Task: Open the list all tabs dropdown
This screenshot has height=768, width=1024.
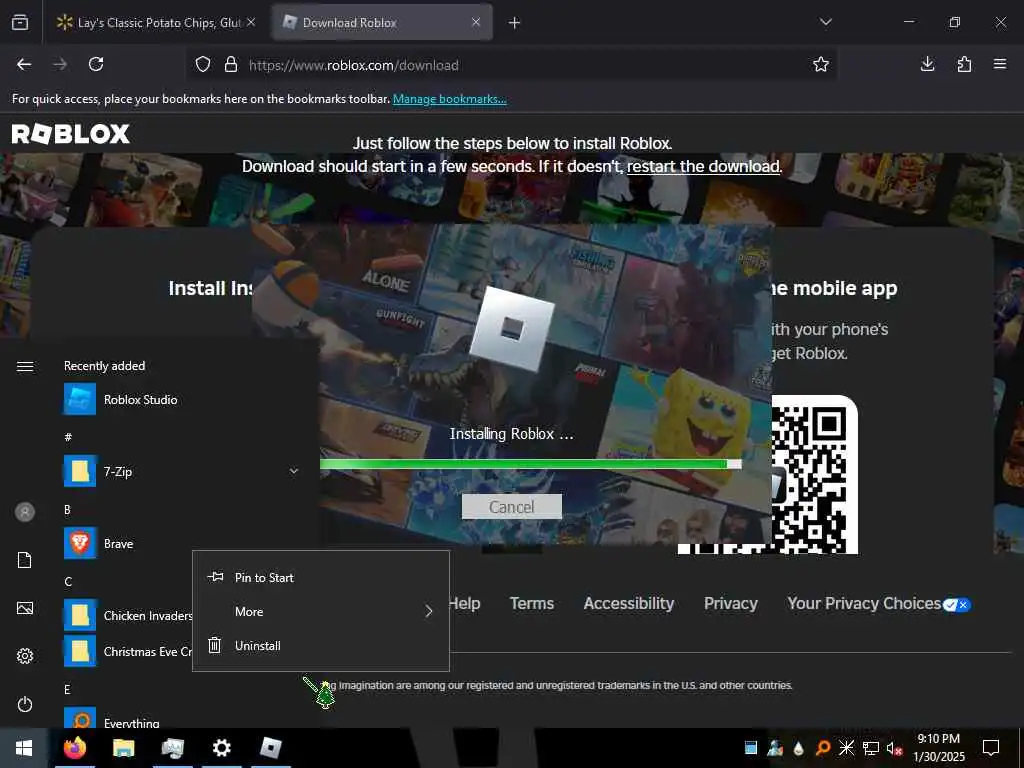Action: 825,22
